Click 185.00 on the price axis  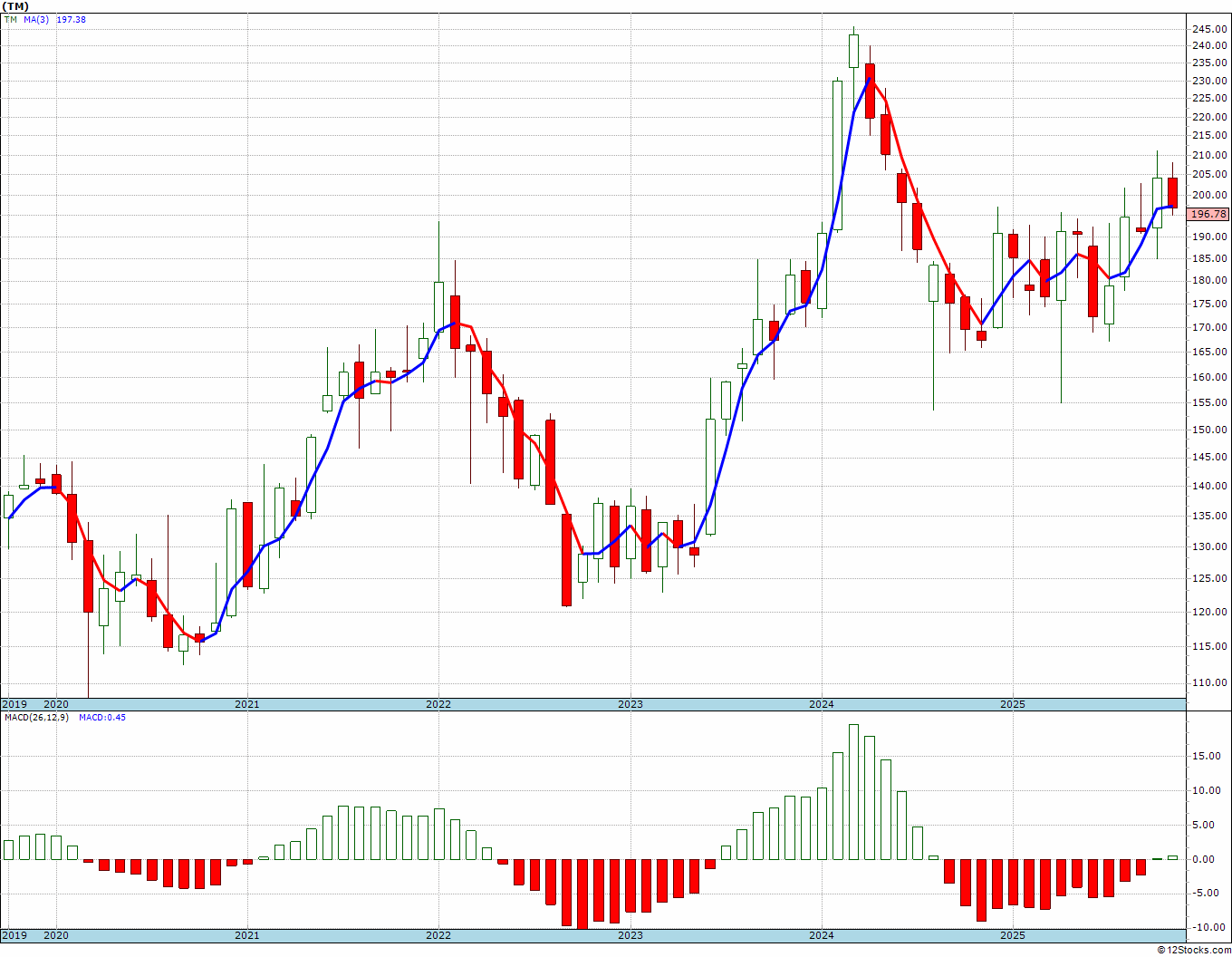pos(1210,258)
